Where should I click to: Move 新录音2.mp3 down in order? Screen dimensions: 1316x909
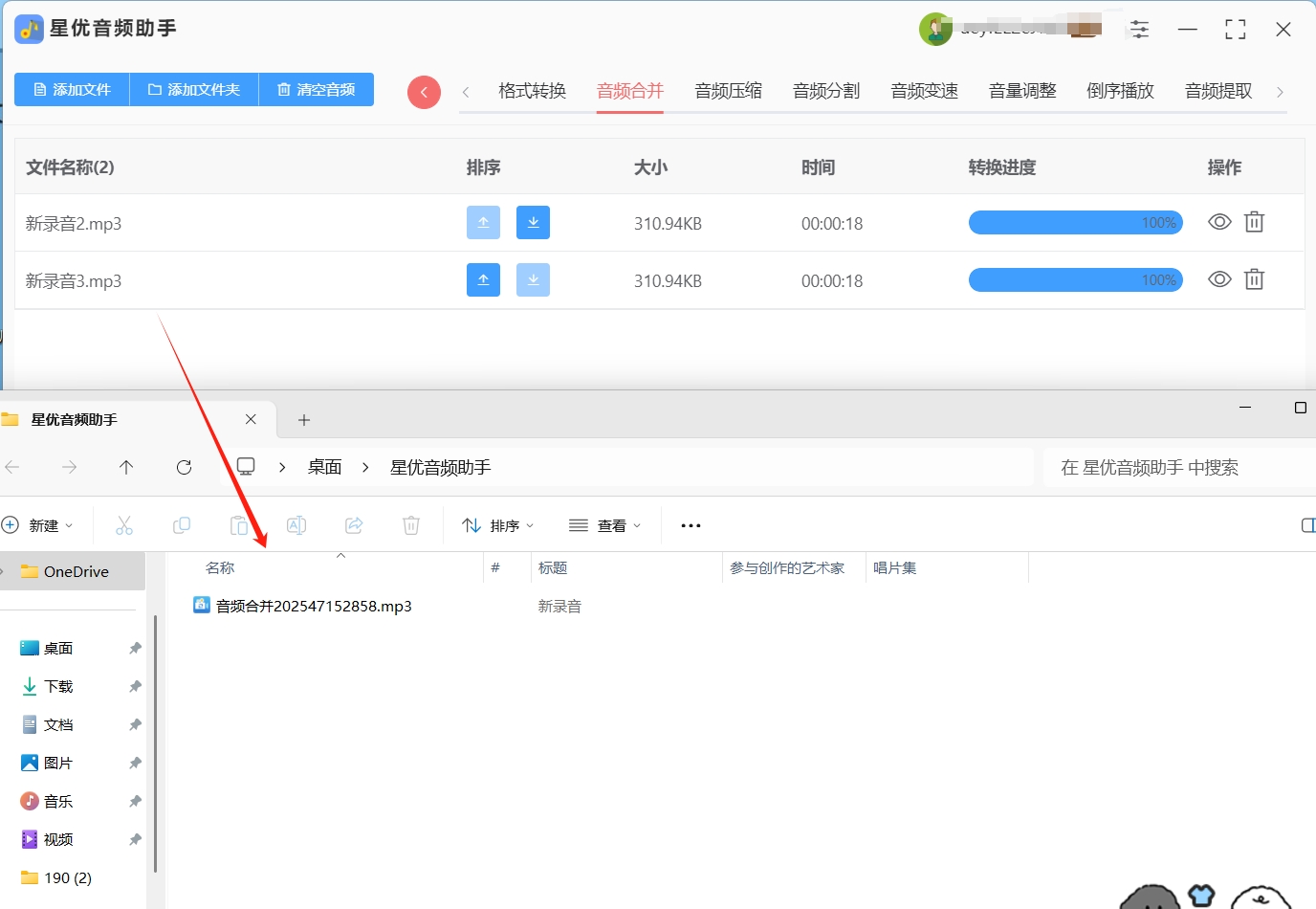point(533,223)
